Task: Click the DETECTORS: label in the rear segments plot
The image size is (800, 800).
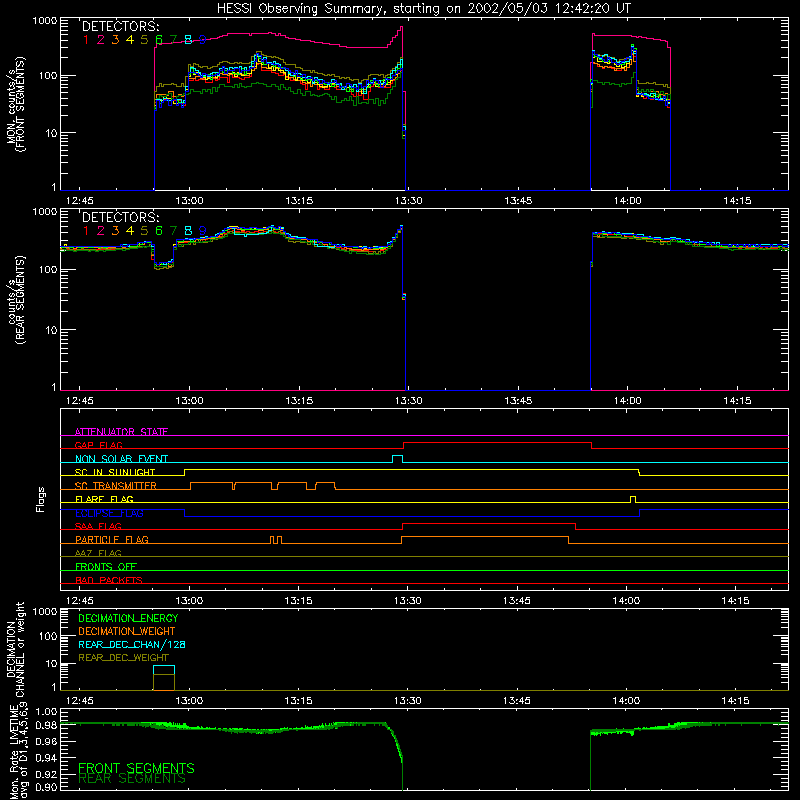Action: [120, 217]
